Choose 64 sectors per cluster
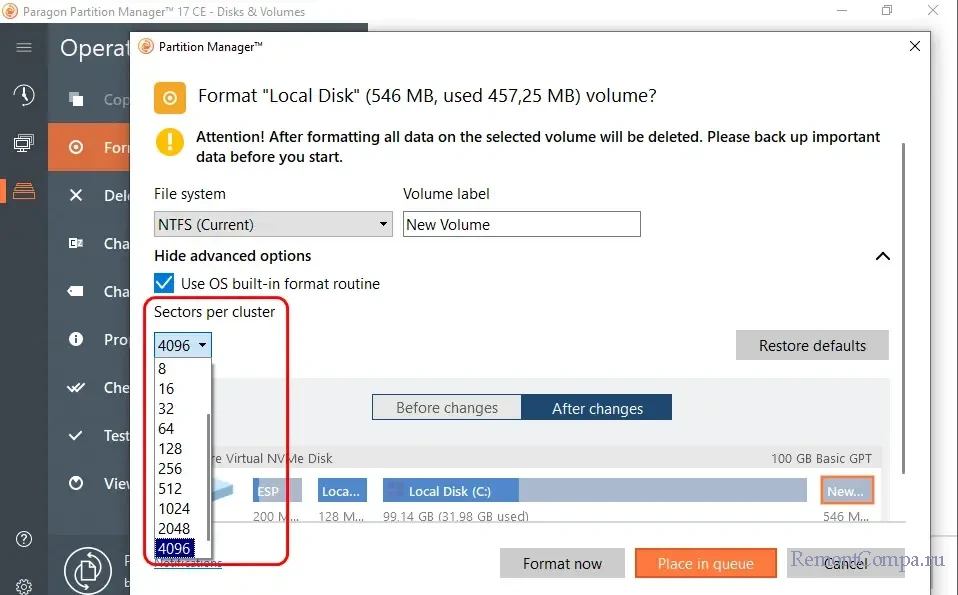This screenshot has height=595, width=958. [x=181, y=429]
